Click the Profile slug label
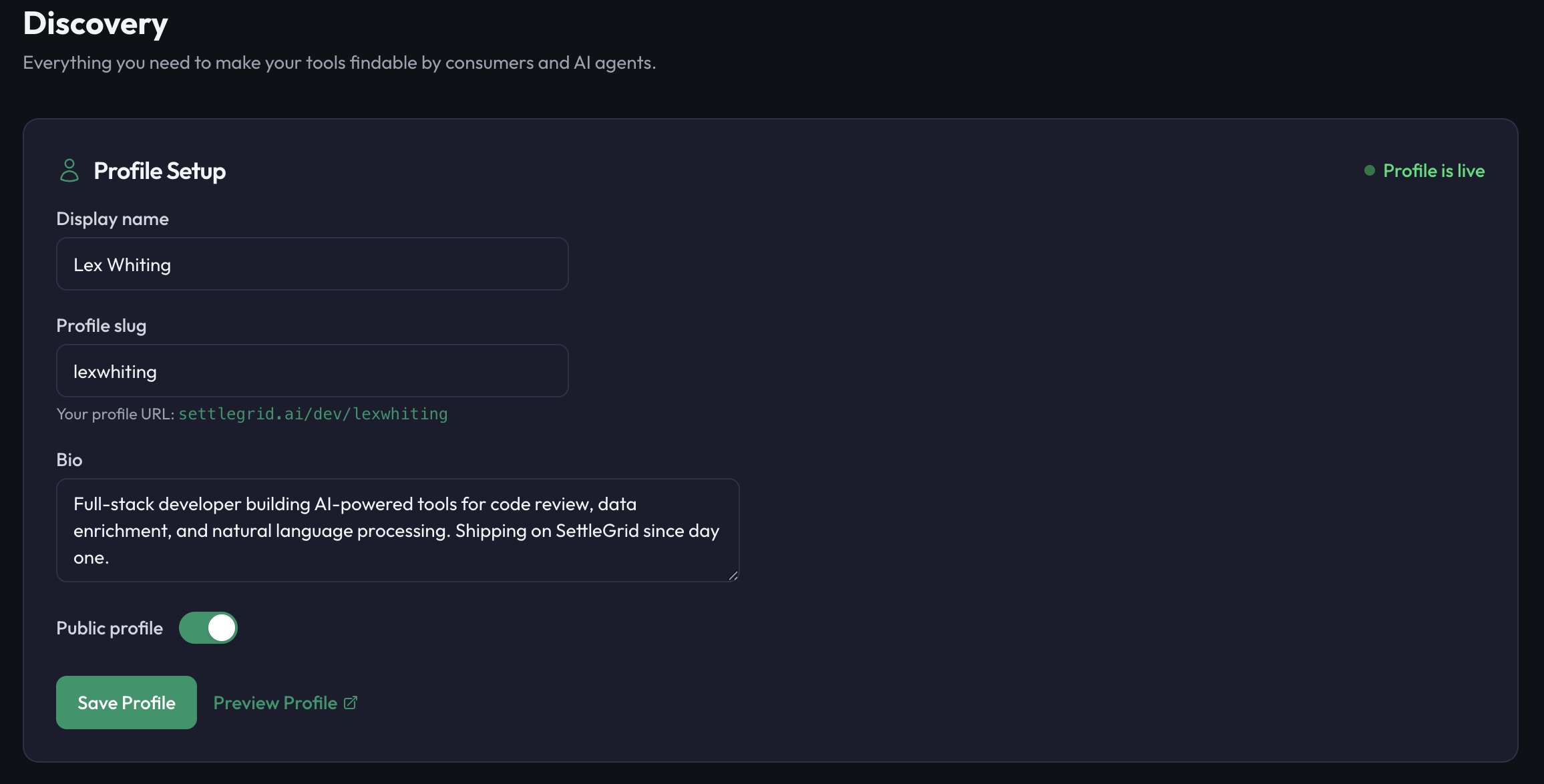The height and width of the screenshot is (784, 1544). coord(101,325)
